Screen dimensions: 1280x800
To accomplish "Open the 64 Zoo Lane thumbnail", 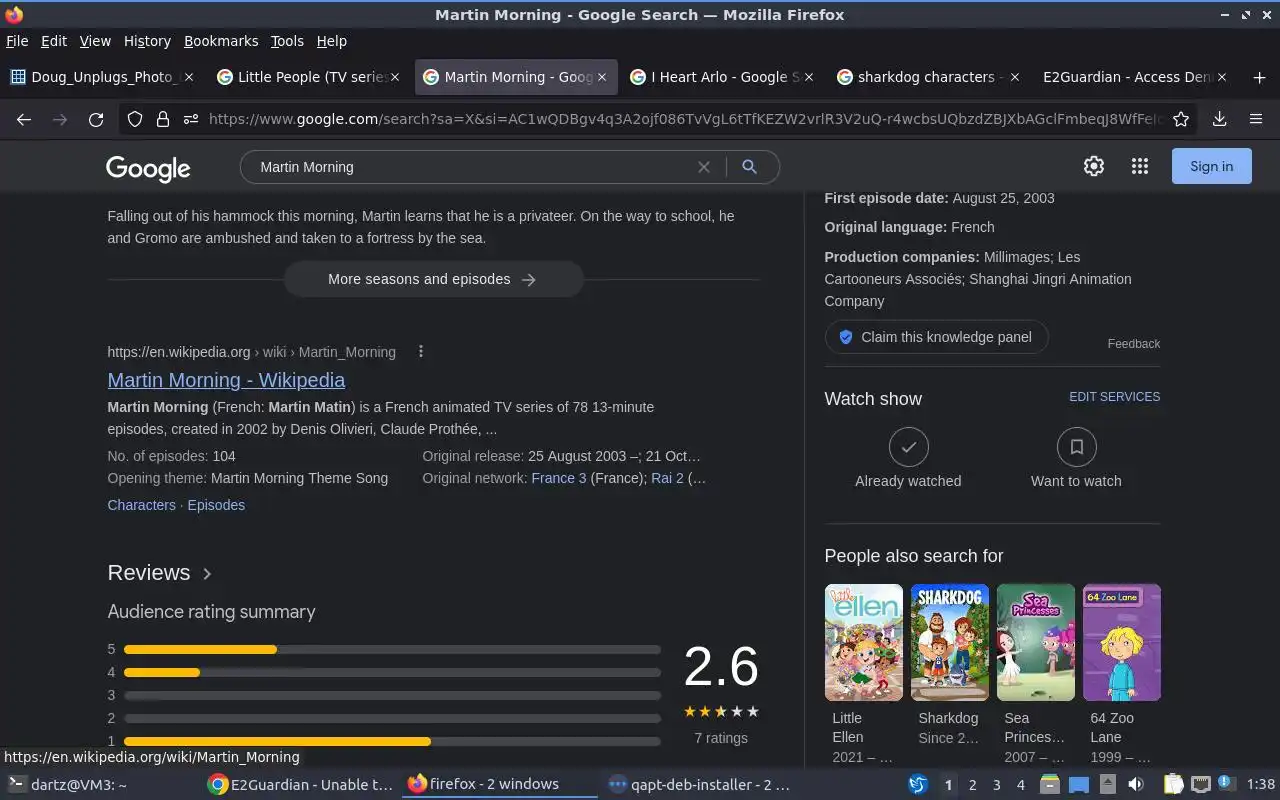I will (x=1121, y=642).
